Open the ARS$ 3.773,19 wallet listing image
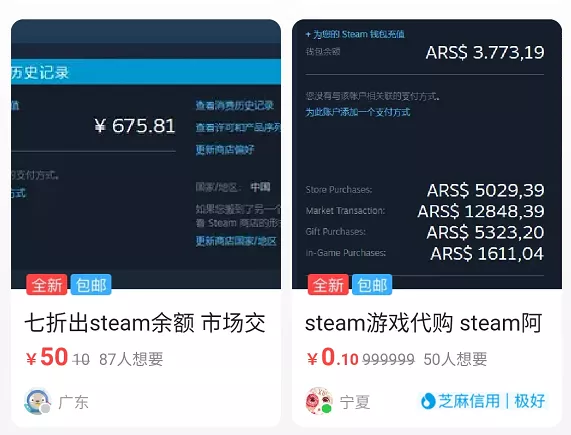571x435 pixels. (x=427, y=154)
